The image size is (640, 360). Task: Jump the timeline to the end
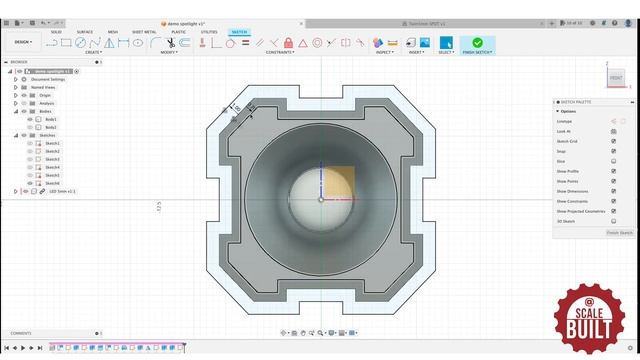pos(40,348)
